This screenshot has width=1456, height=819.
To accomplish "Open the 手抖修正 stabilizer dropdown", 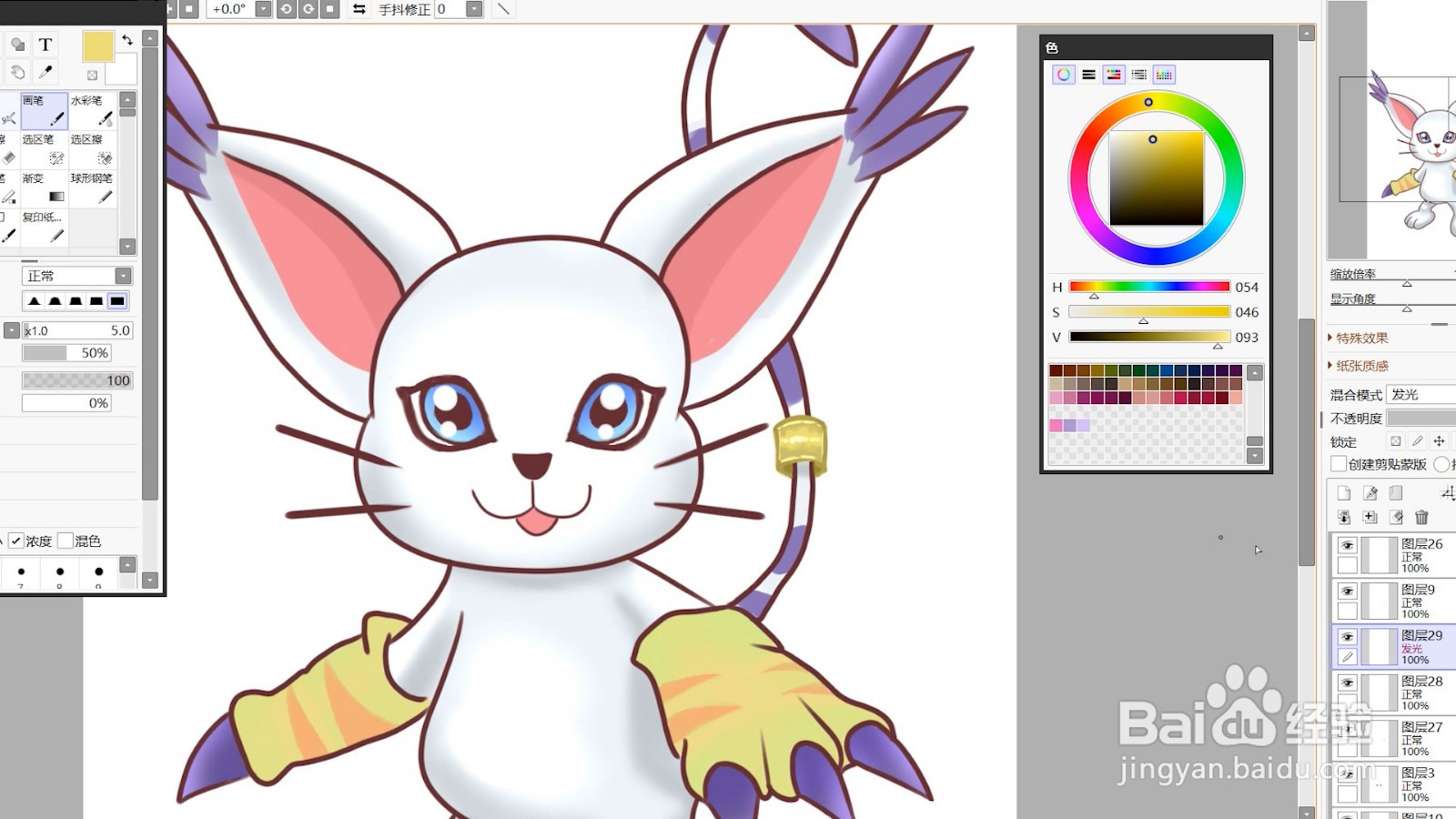I will click(x=474, y=9).
